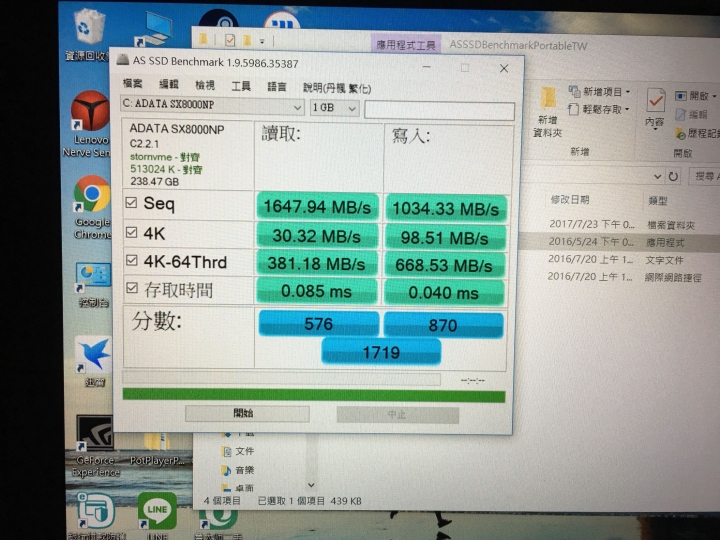
Task: Open PotPlayer desktop shortcut
Action: (157, 450)
